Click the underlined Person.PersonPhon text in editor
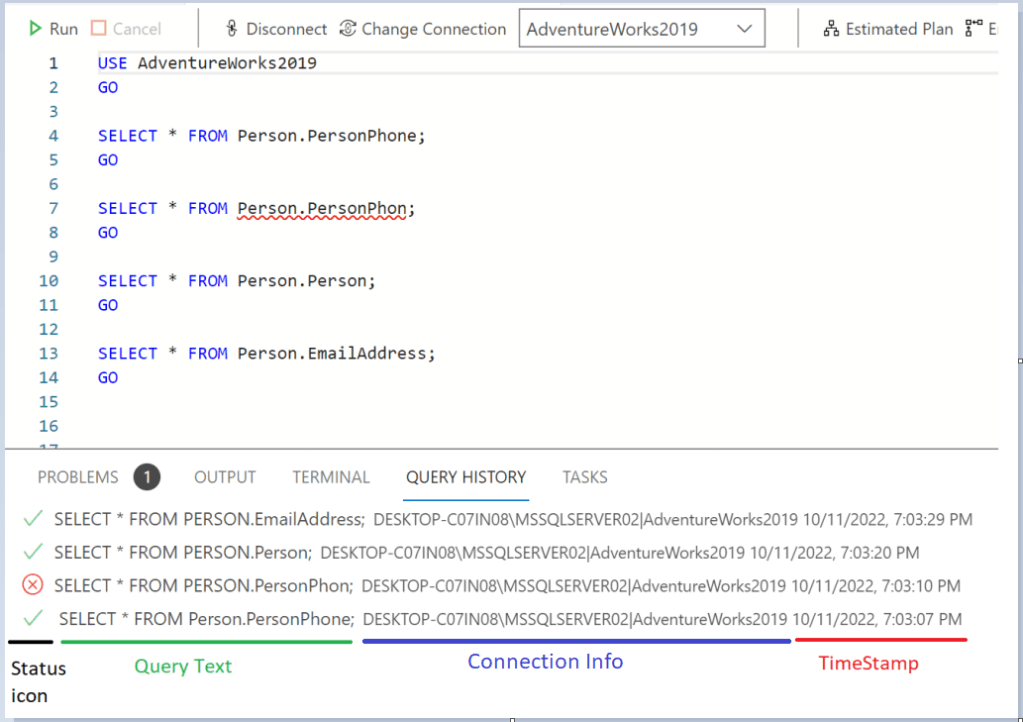1023x722 pixels. click(x=322, y=209)
